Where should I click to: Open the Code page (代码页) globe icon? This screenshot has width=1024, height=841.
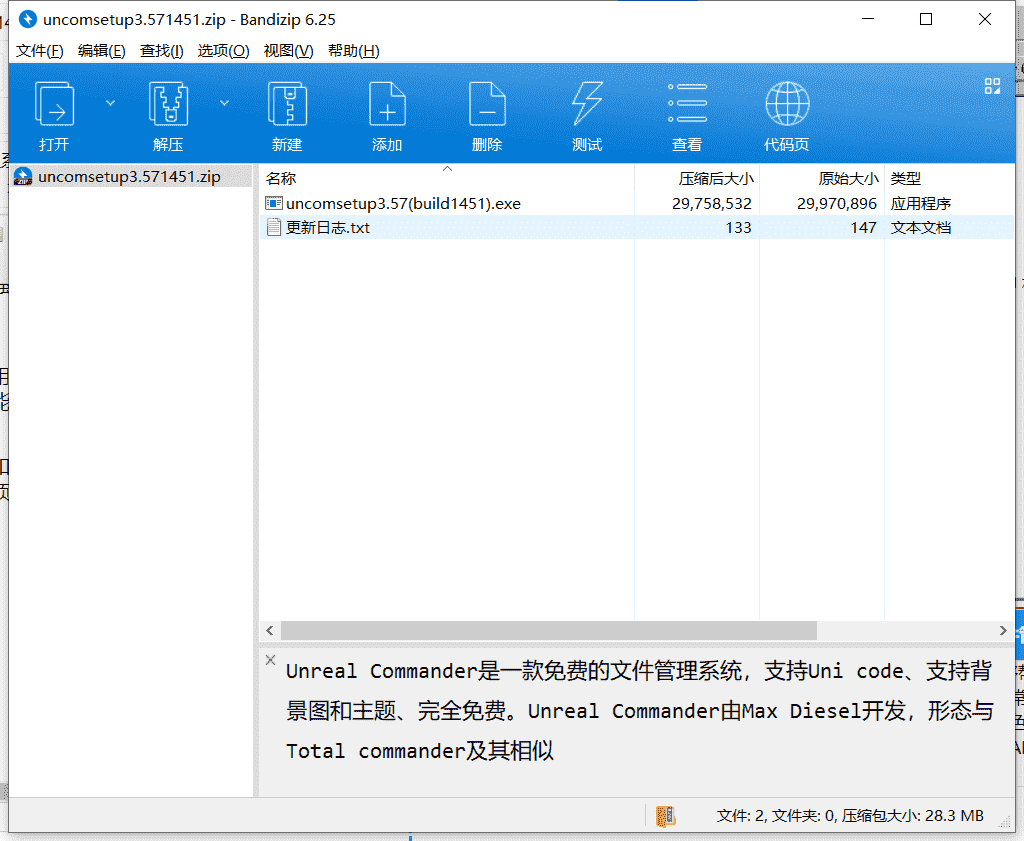(x=787, y=103)
